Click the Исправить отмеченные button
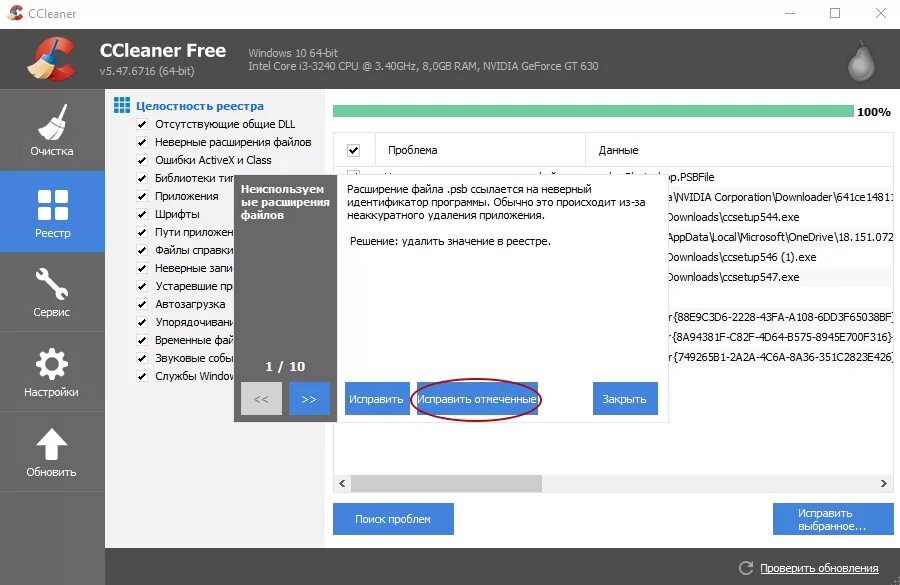900x585 pixels. click(476, 398)
